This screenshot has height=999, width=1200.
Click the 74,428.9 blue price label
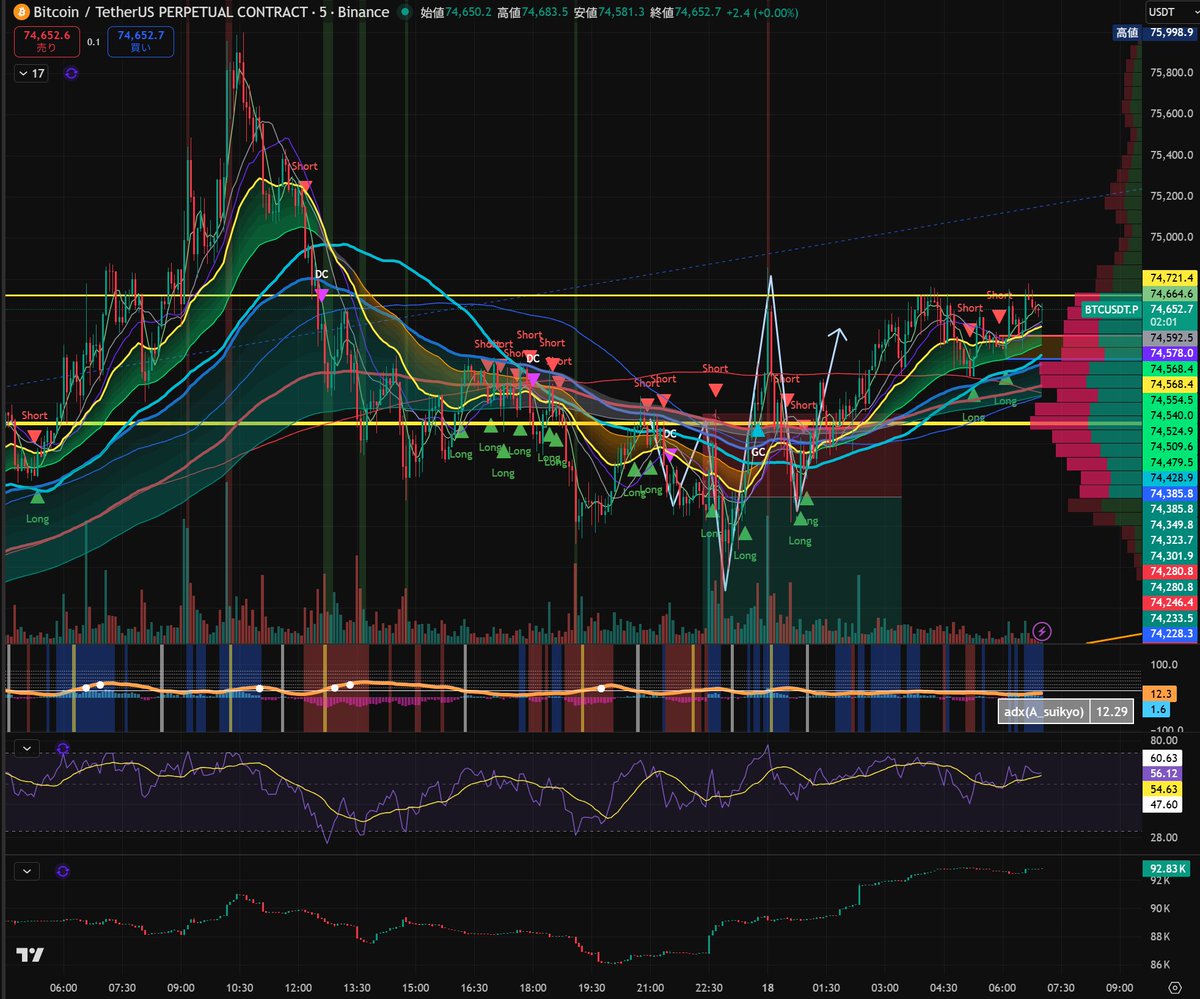(1171, 478)
